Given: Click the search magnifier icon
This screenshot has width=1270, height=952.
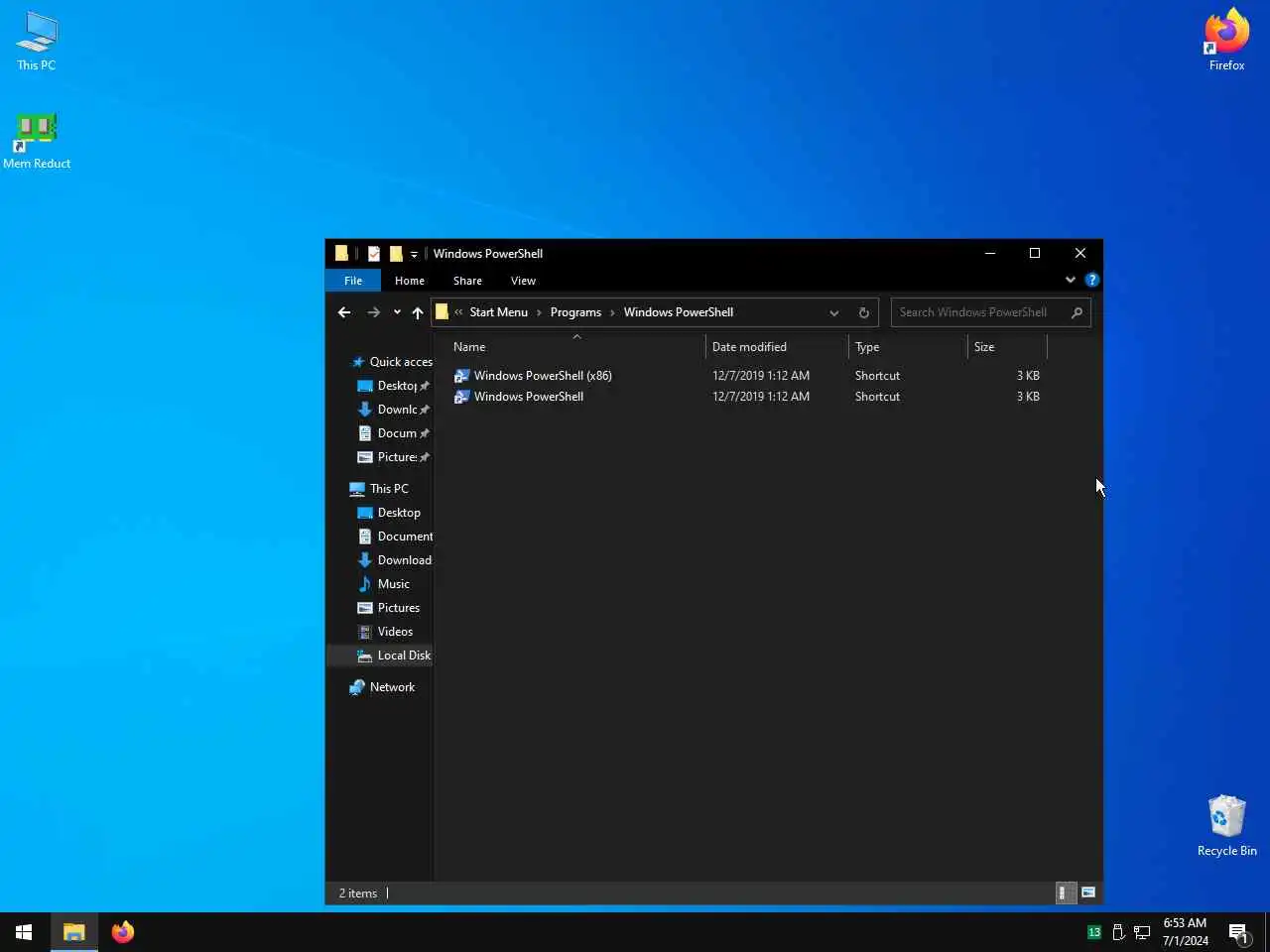Looking at the screenshot, I should (x=1077, y=312).
